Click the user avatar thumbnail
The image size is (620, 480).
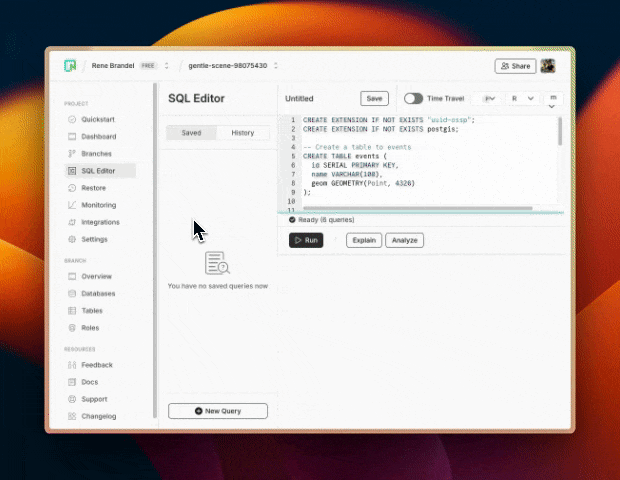pos(547,66)
